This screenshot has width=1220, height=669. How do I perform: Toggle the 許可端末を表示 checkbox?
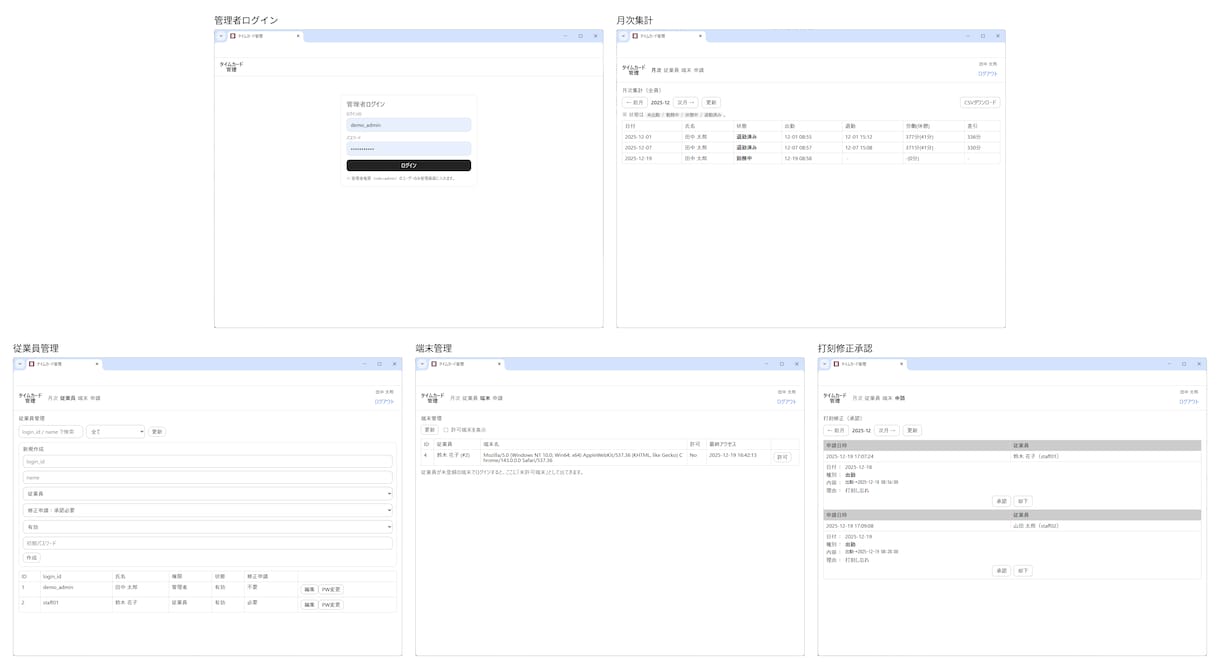point(446,430)
